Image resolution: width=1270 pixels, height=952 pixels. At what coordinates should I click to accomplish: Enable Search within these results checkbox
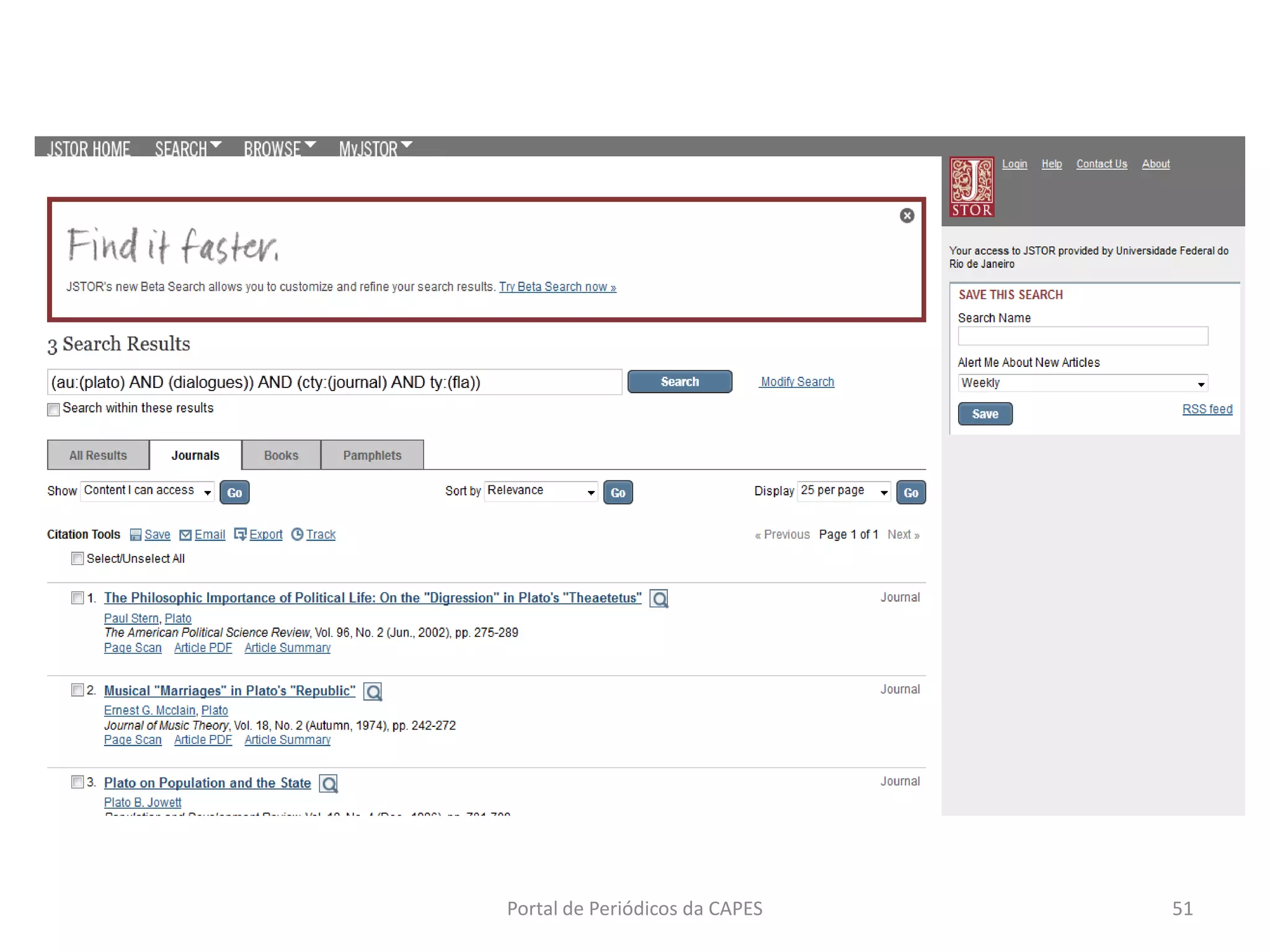[54, 410]
